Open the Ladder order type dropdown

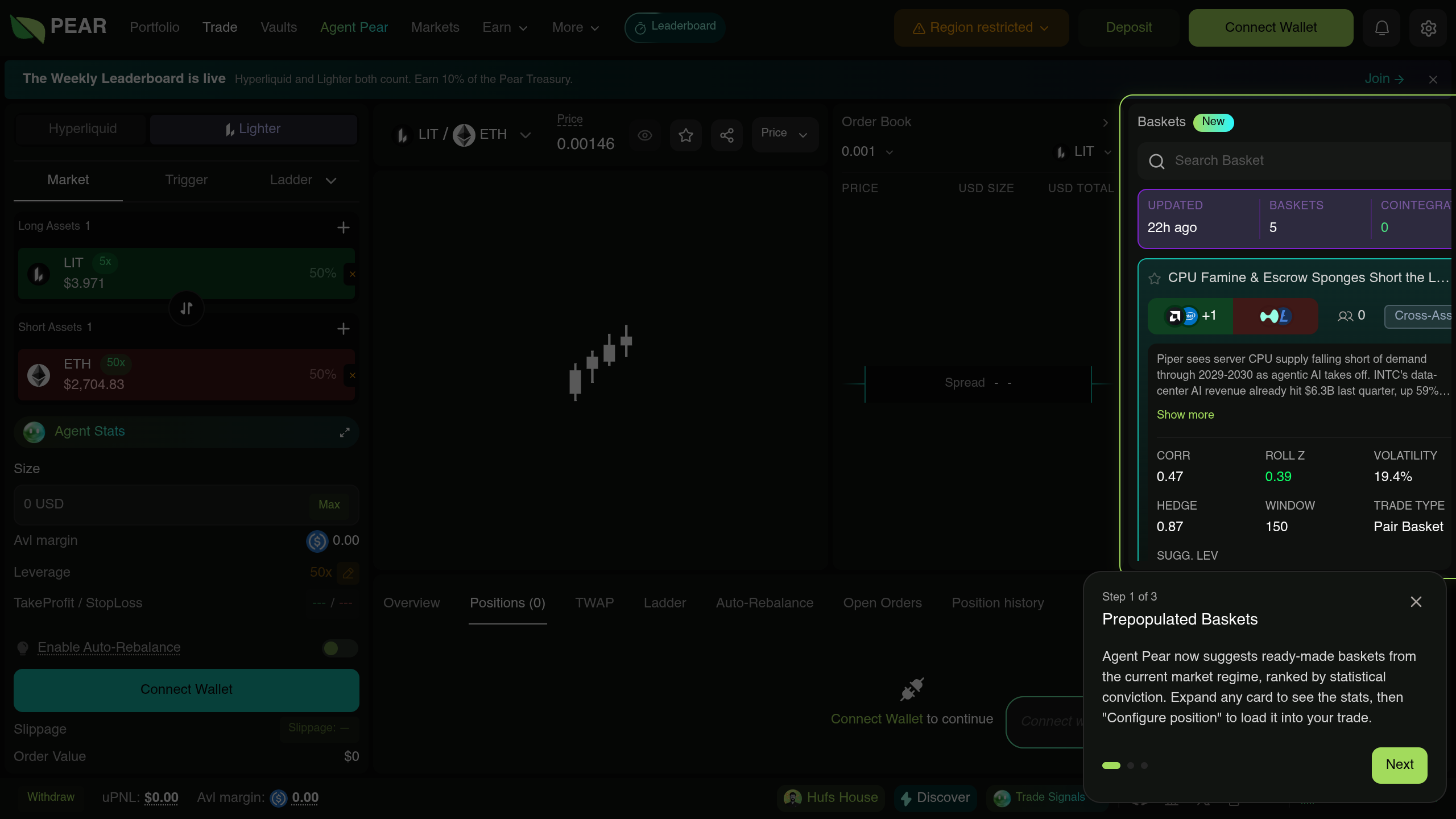pos(303,180)
